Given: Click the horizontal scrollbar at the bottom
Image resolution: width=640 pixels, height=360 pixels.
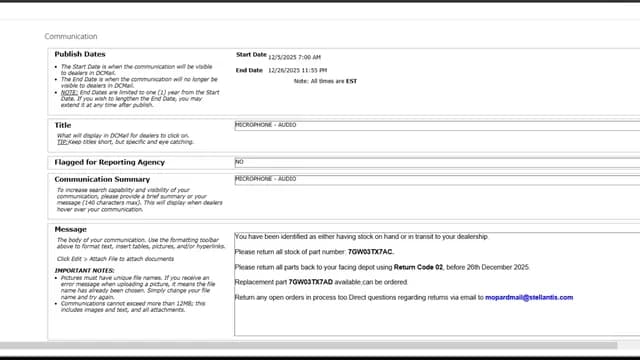Looking at the screenshot, I should point(309,345).
